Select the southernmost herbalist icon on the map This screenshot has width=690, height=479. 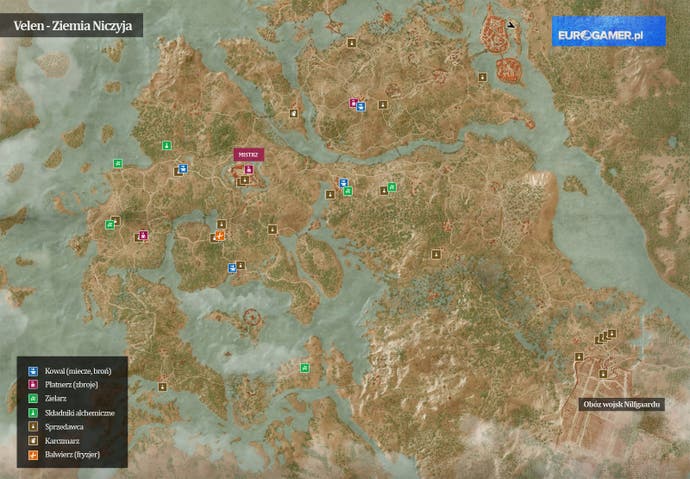[x=305, y=368]
